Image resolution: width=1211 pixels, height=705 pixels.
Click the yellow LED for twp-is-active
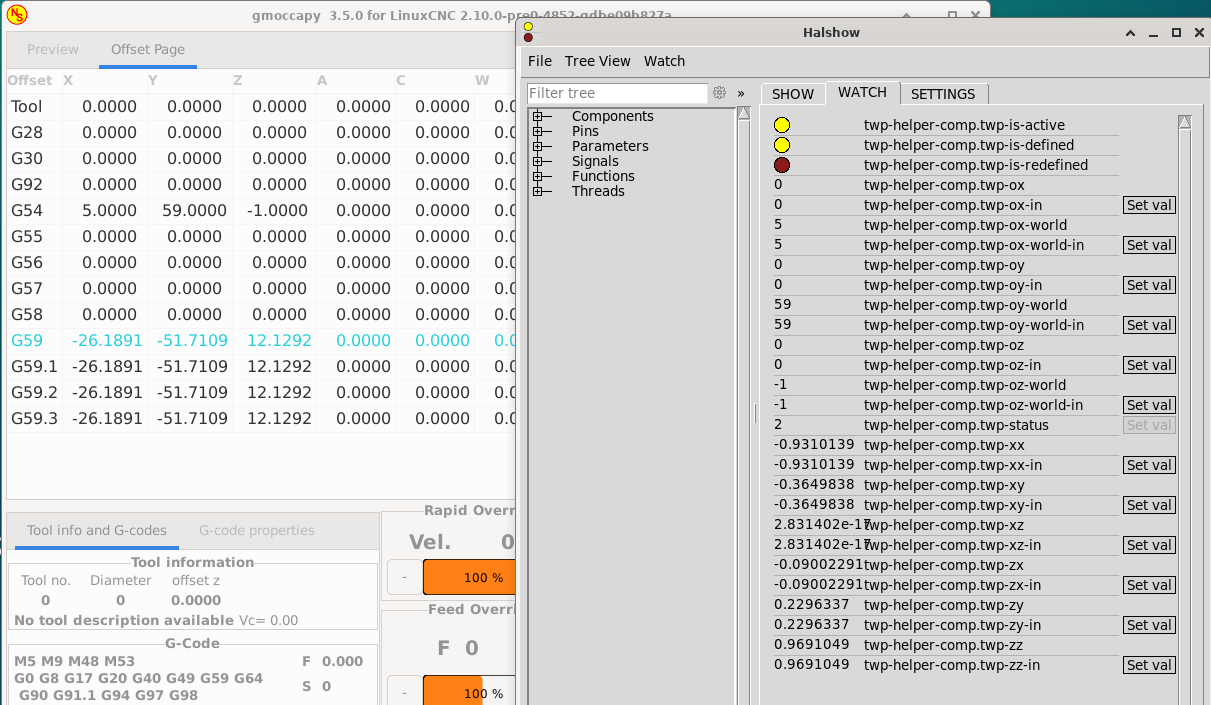pos(782,125)
